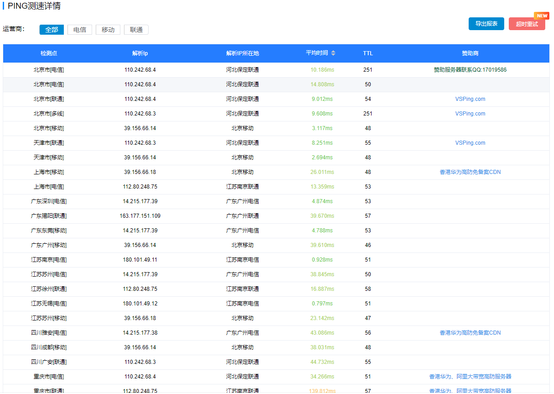Viewport: 554px width, 394px height.
Task: Filter results by 联通 operator
Action: click(136, 30)
